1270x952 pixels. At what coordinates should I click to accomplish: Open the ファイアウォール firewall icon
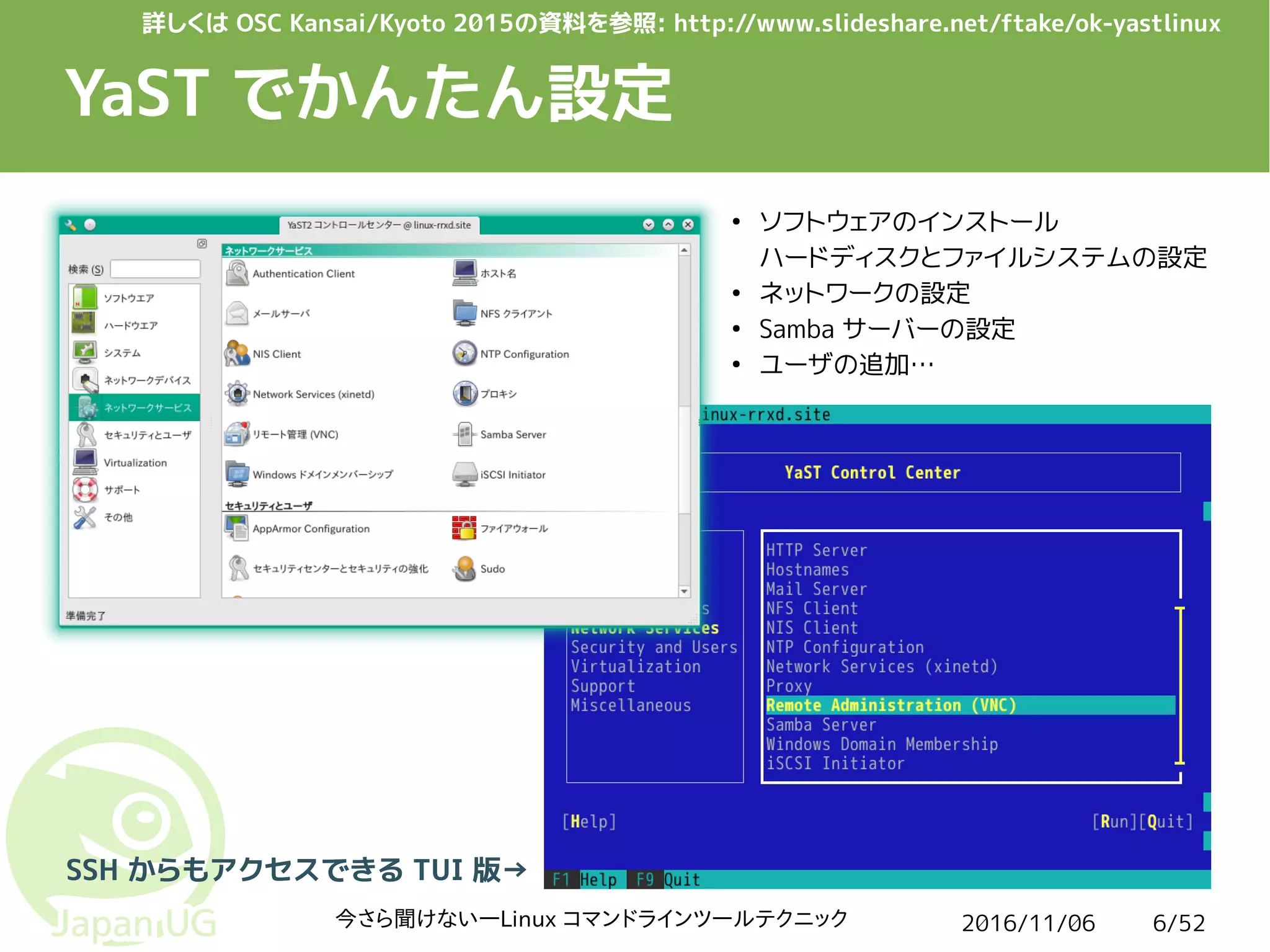tap(464, 528)
